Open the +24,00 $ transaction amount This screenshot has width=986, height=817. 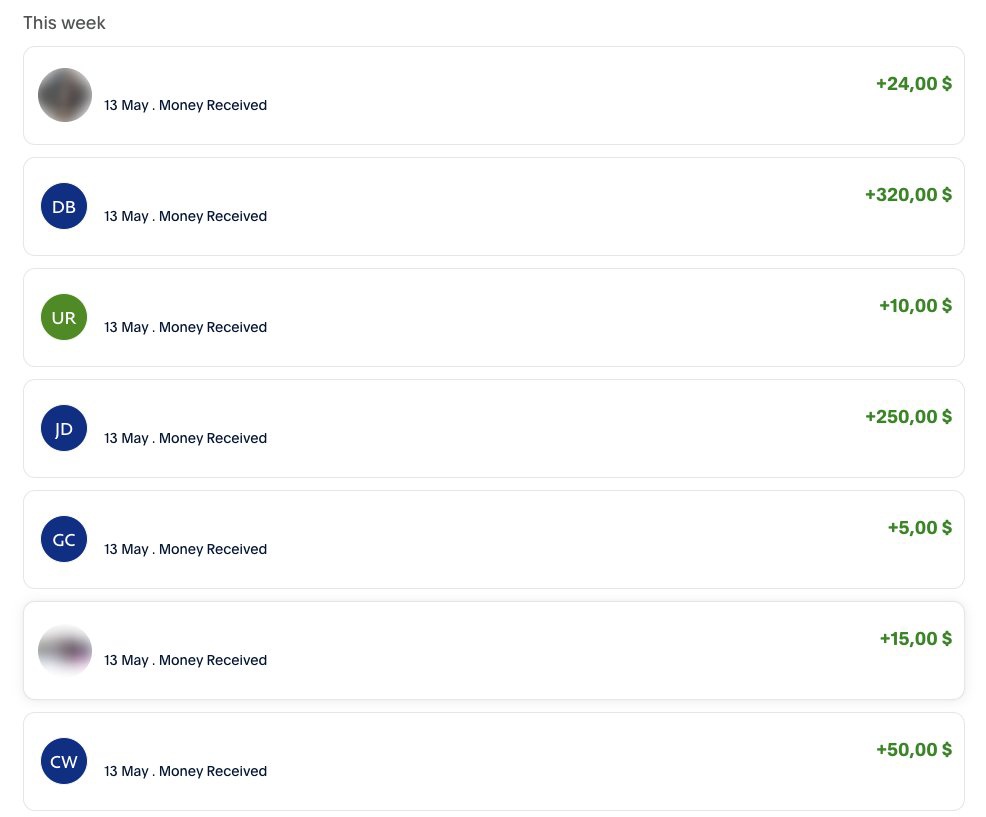click(913, 84)
